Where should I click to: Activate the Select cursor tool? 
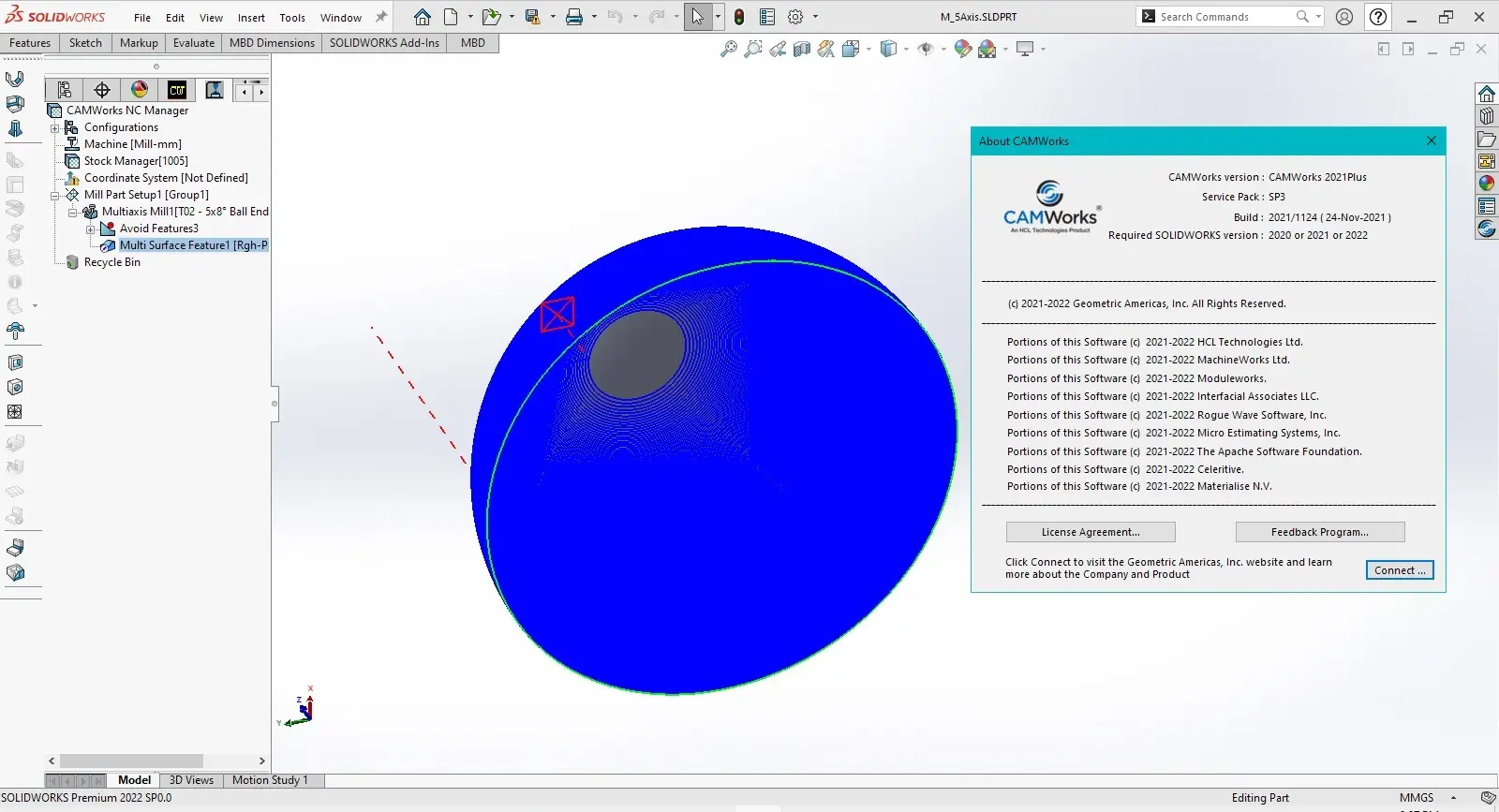click(697, 17)
